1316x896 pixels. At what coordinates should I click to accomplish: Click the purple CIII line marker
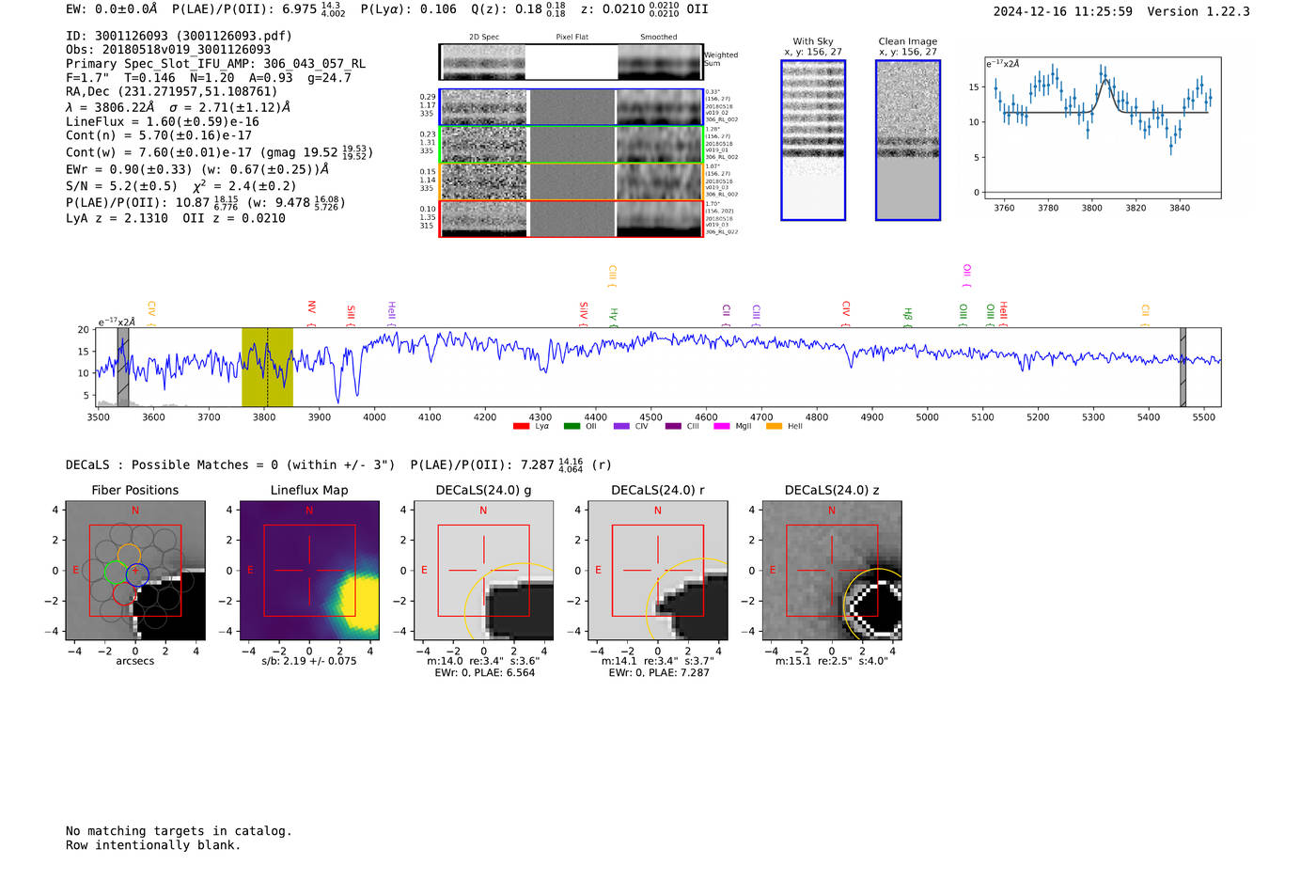click(x=756, y=314)
